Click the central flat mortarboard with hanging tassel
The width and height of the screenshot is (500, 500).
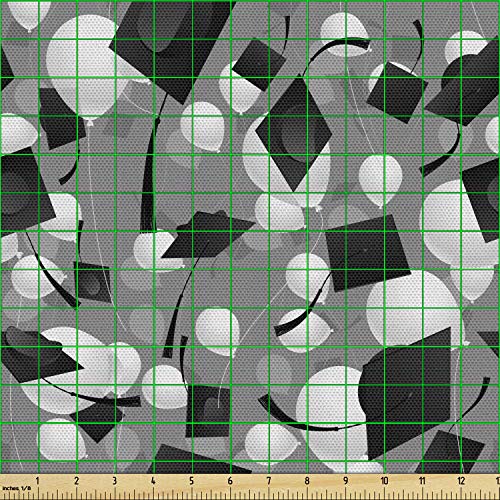pos(208,235)
